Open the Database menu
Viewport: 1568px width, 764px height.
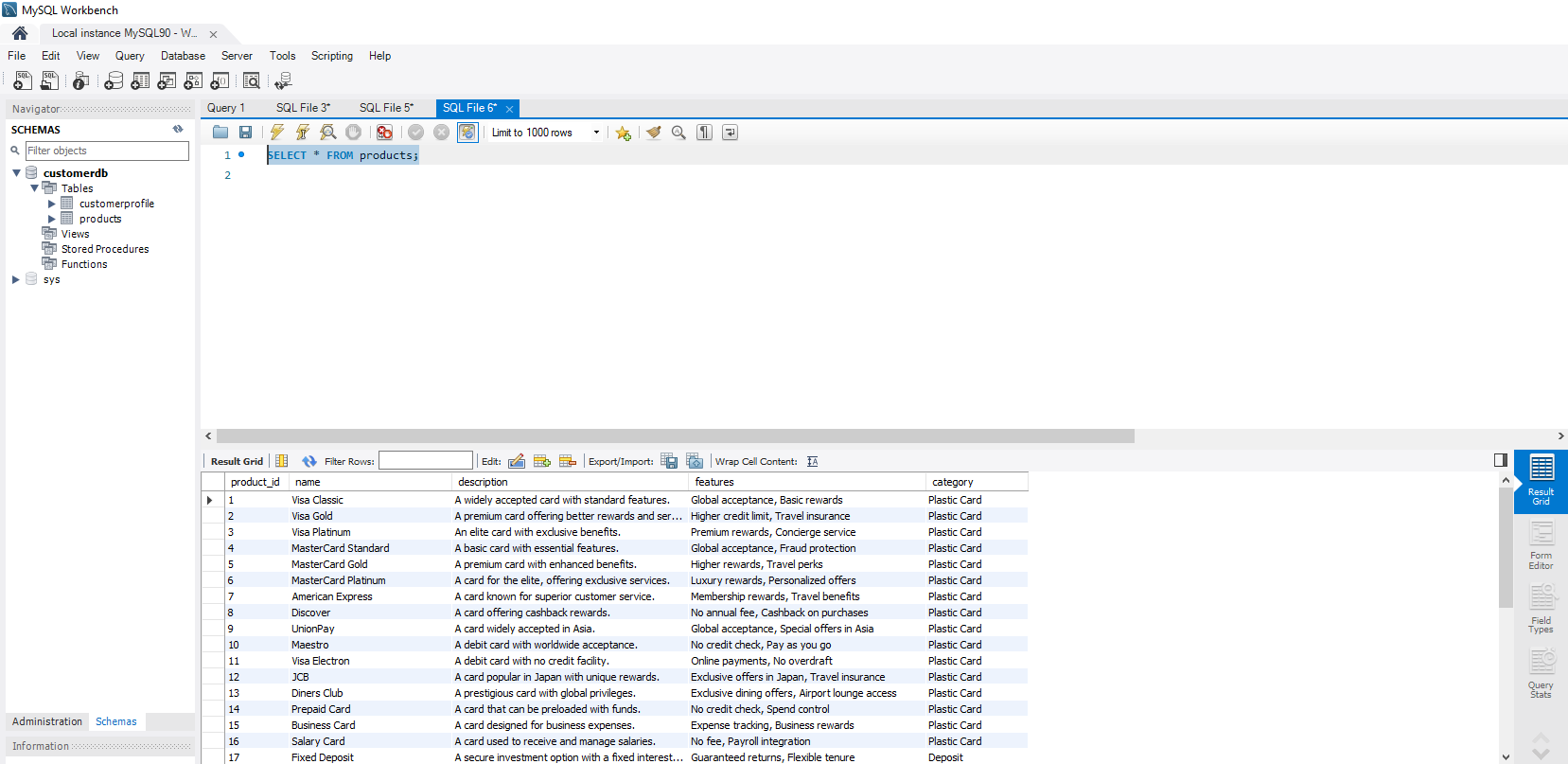183,56
